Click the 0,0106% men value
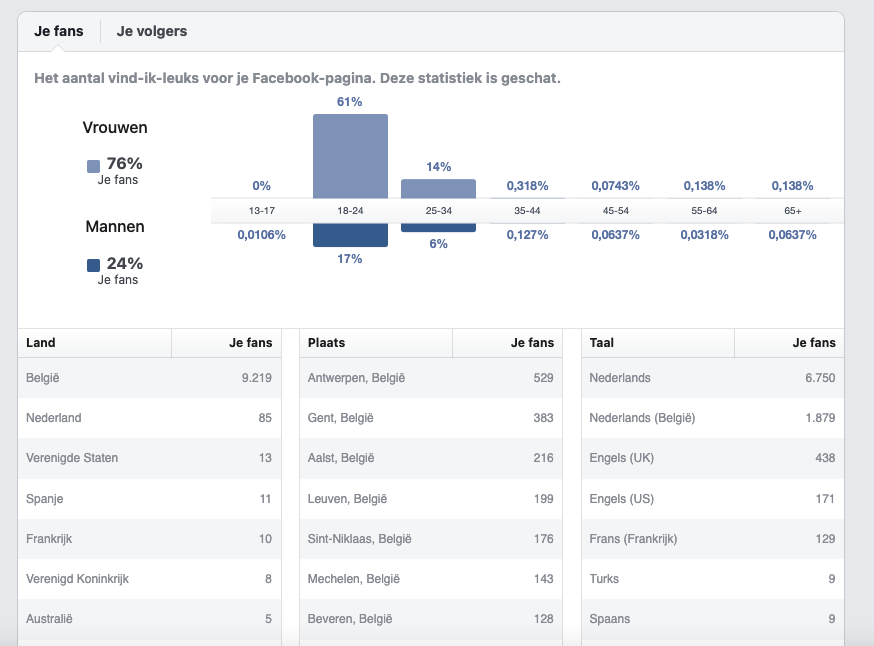 [x=261, y=235]
